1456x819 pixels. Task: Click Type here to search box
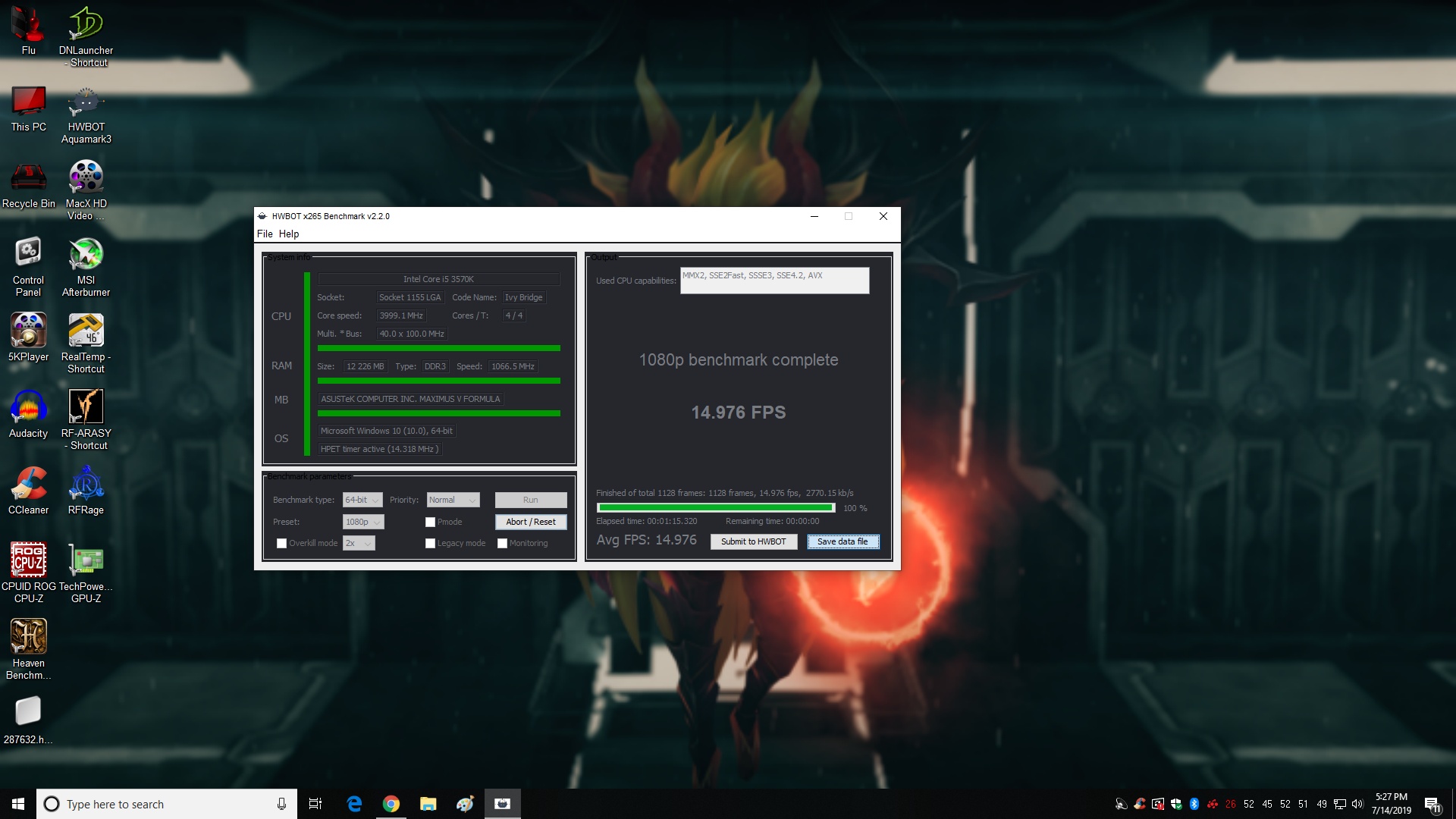click(x=167, y=804)
